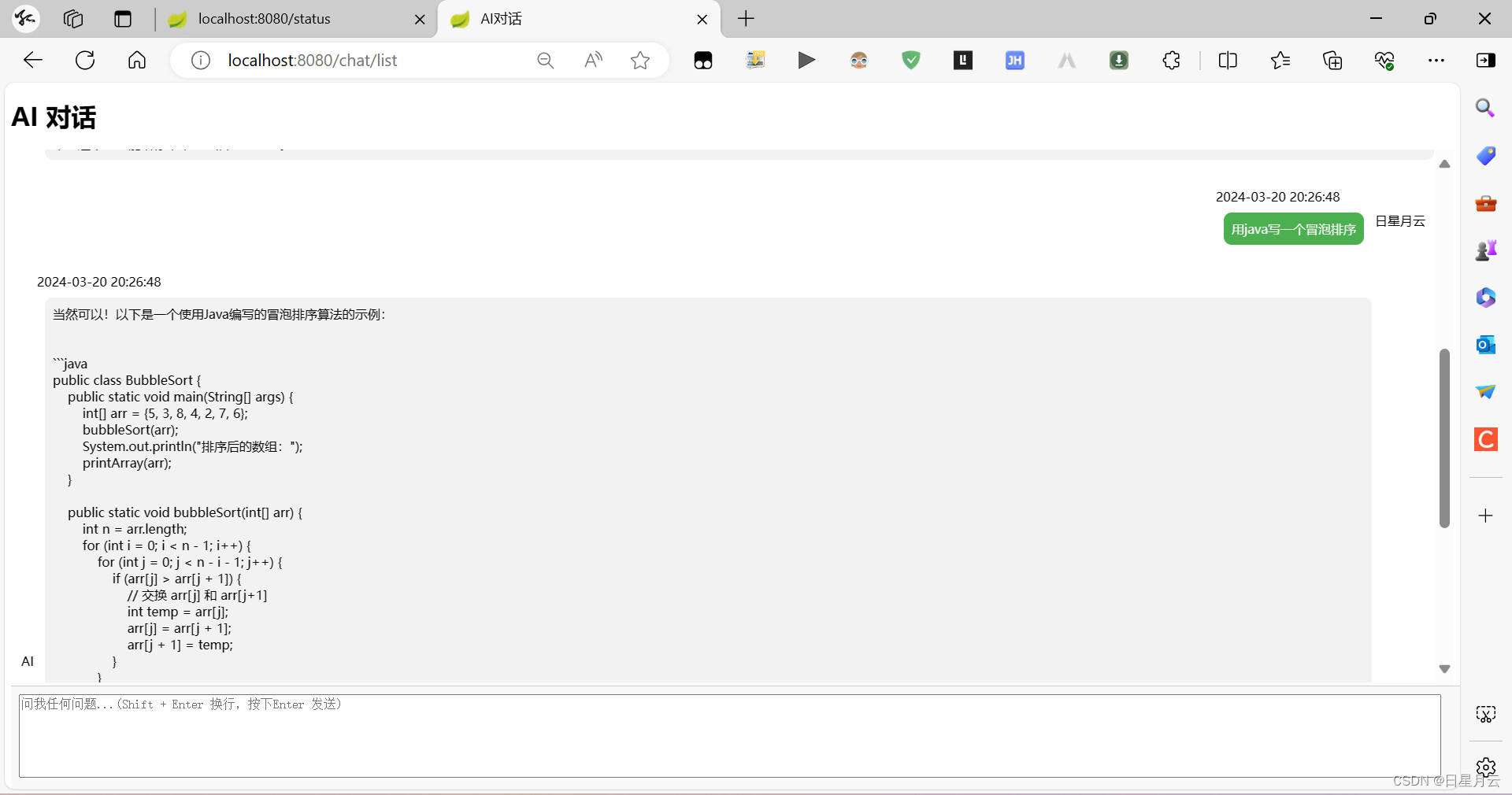Click the line 'public class BubbleSort {'

click(x=127, y=380)
